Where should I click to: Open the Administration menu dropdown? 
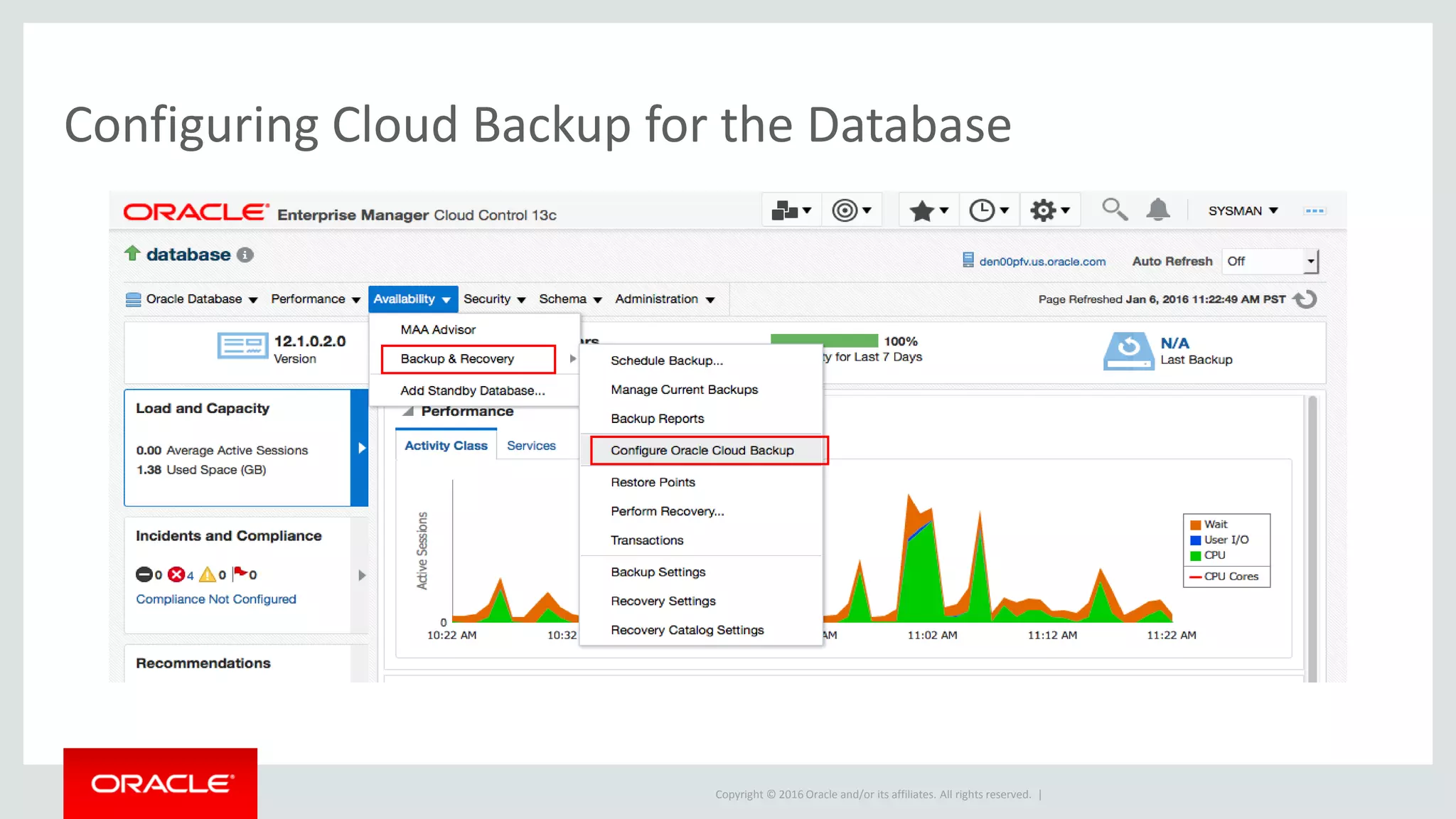(x=665, y=299)
